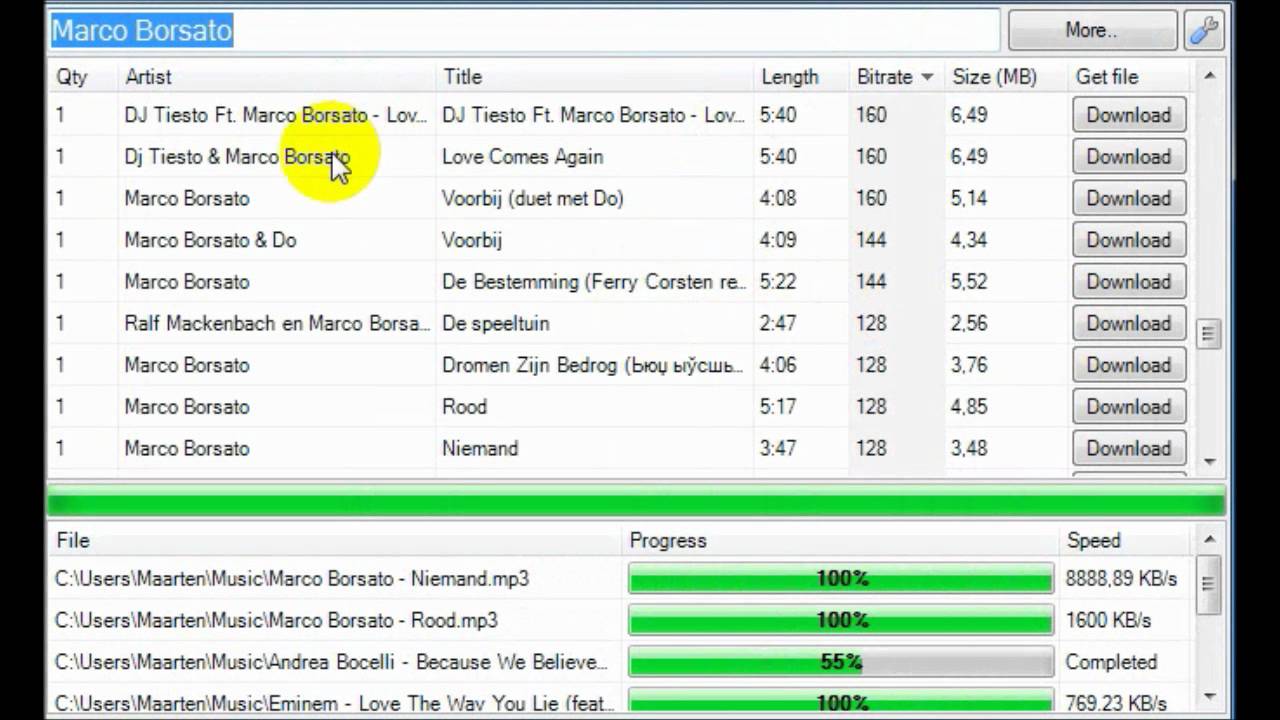Screen dimensions: 1280x720
Task: Click the De Bestemming title cell
Action: [594, 282]
